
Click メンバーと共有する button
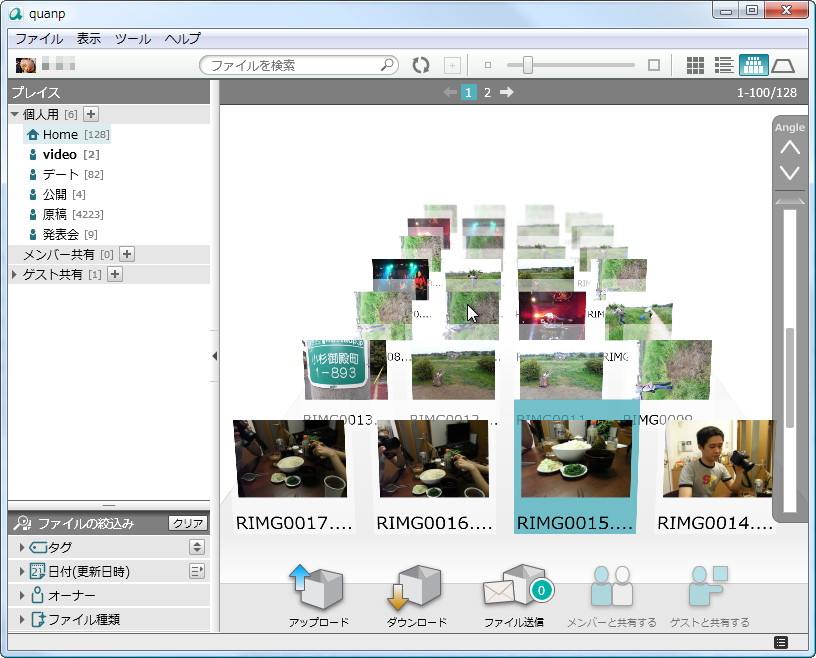pyautogui.click(x=611, y=596)
